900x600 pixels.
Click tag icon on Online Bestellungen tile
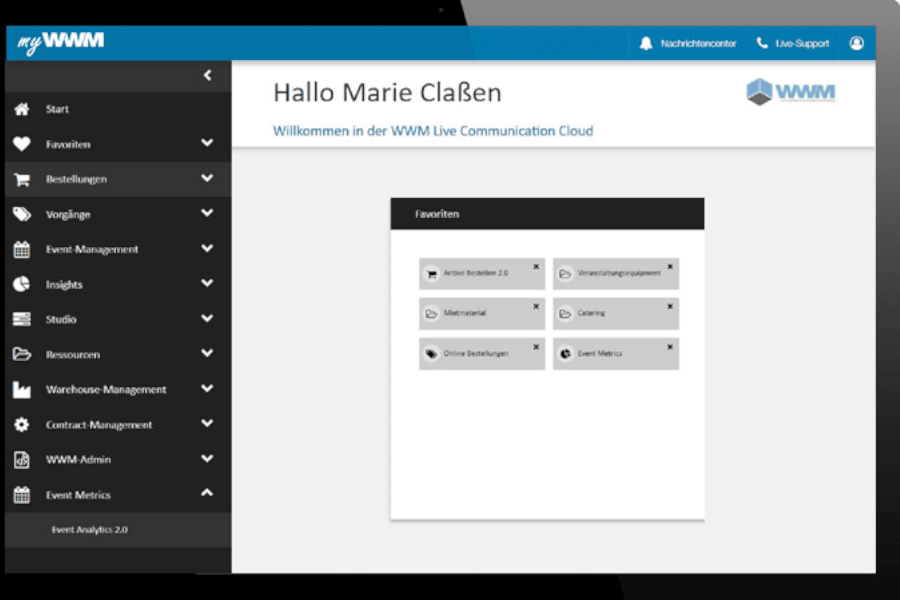(432, 354)
